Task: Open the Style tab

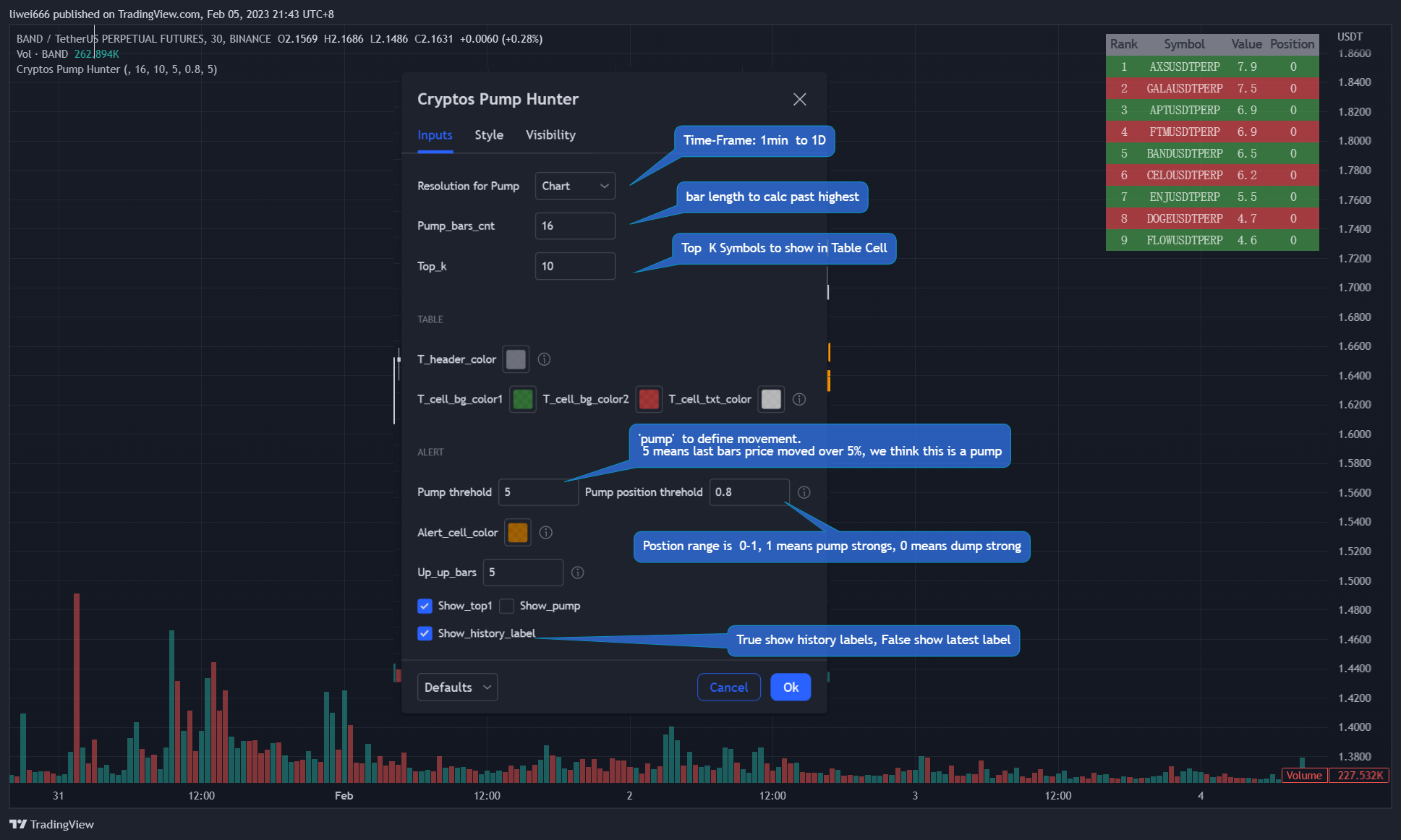Action: 489,135
